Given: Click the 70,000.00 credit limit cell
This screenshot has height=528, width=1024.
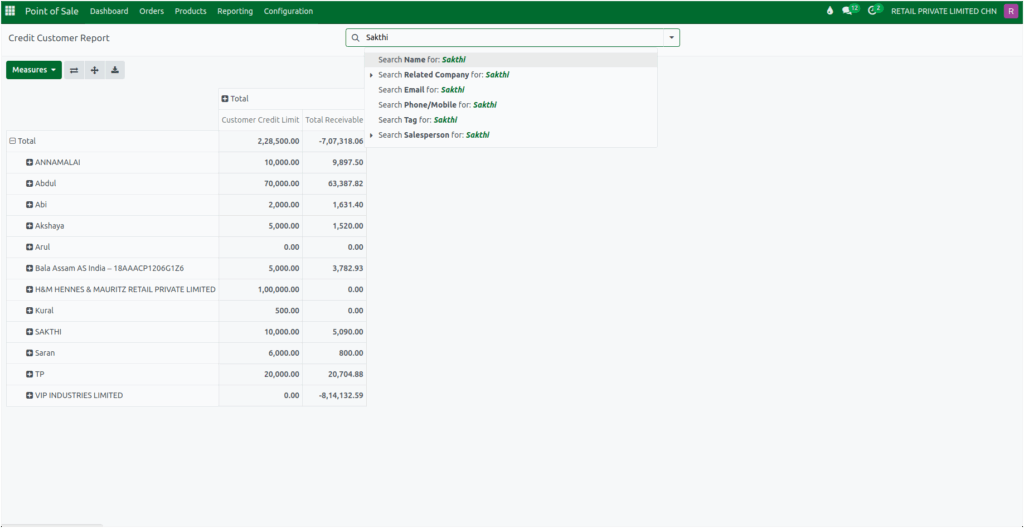Looking at the screenshot, I should [x=261, y=184].
